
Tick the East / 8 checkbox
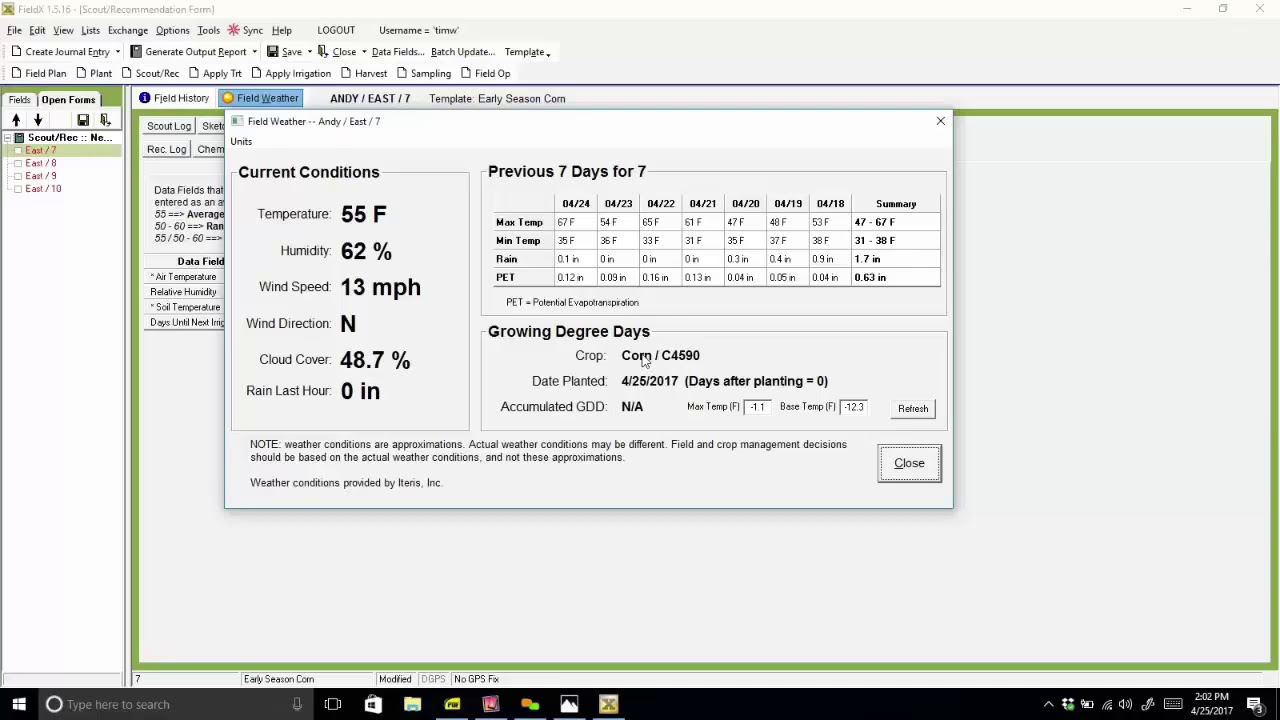click(x=18, y=163)
